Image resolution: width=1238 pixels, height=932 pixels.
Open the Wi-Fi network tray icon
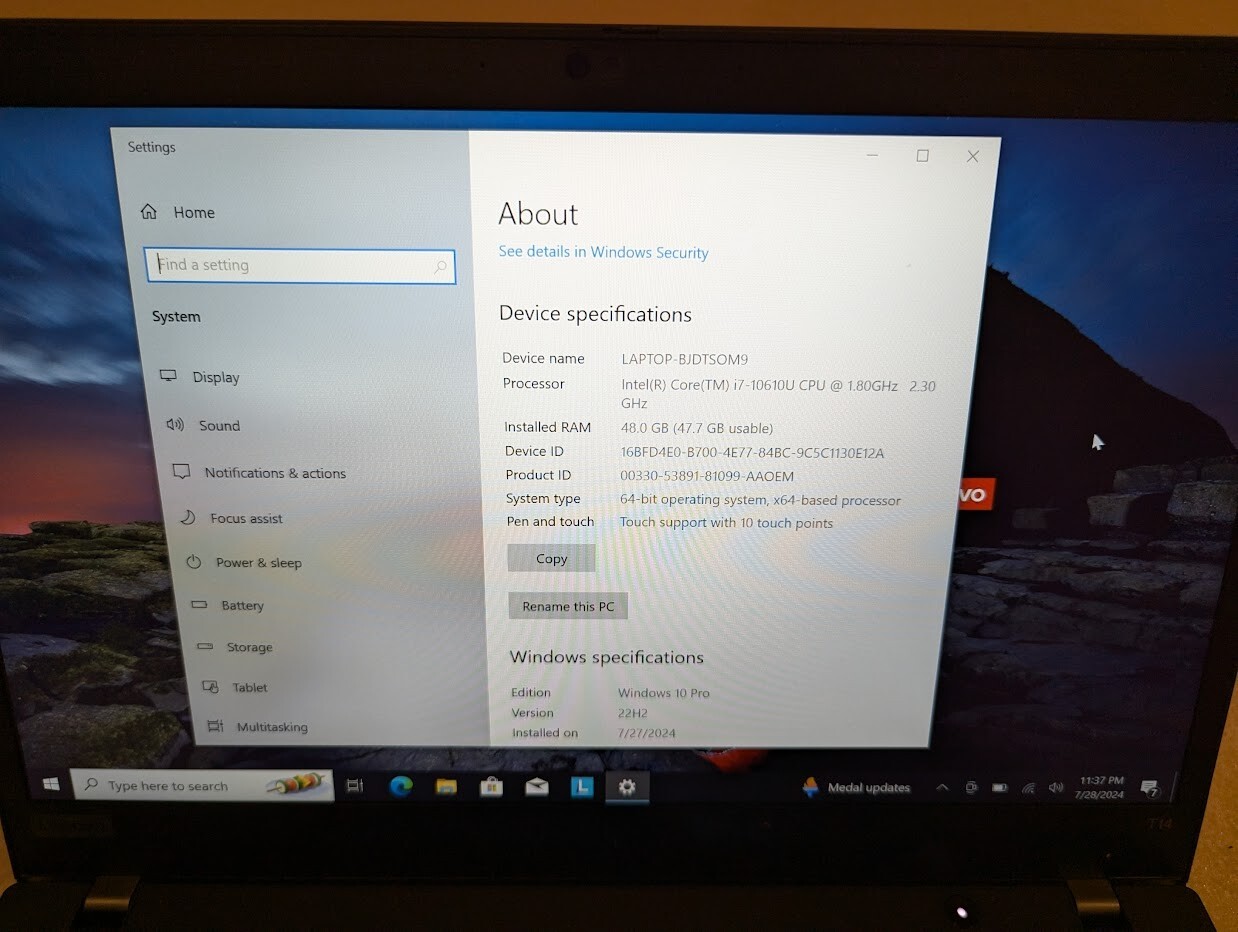1028,788
